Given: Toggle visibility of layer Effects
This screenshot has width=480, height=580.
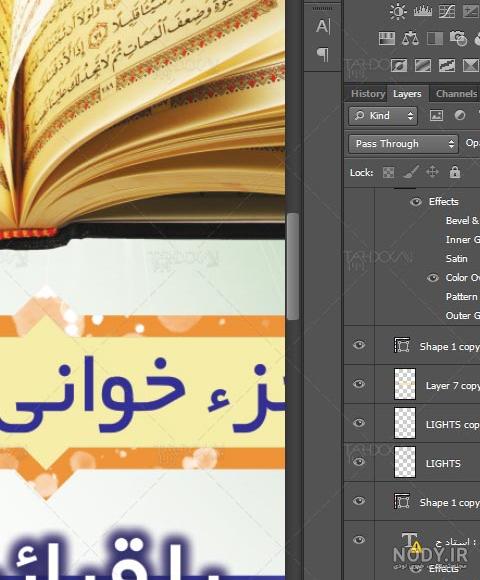Looking at the screenshot, I should [416, 202].
